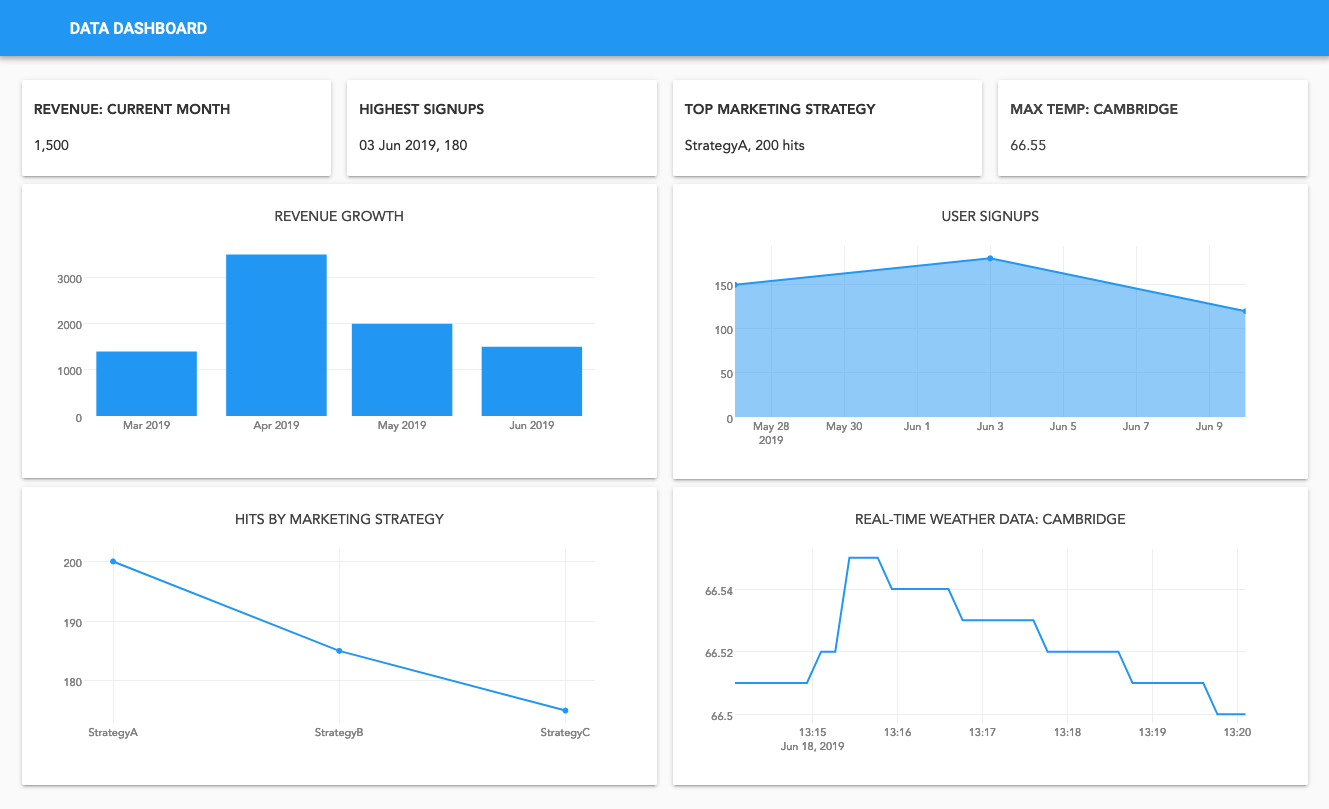Click the HITS BY MARKETING STRATEGY title
This screenshot has height=809, width=1329.
click(338, 519)
